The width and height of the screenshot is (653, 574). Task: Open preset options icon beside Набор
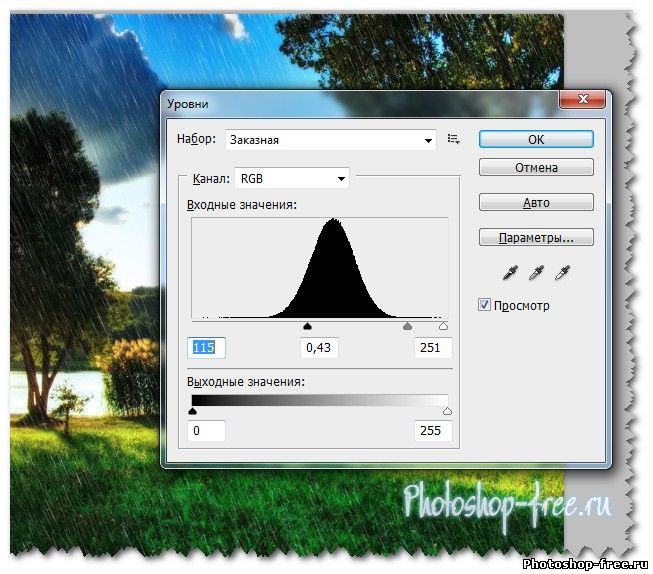(x=453, y=139)
